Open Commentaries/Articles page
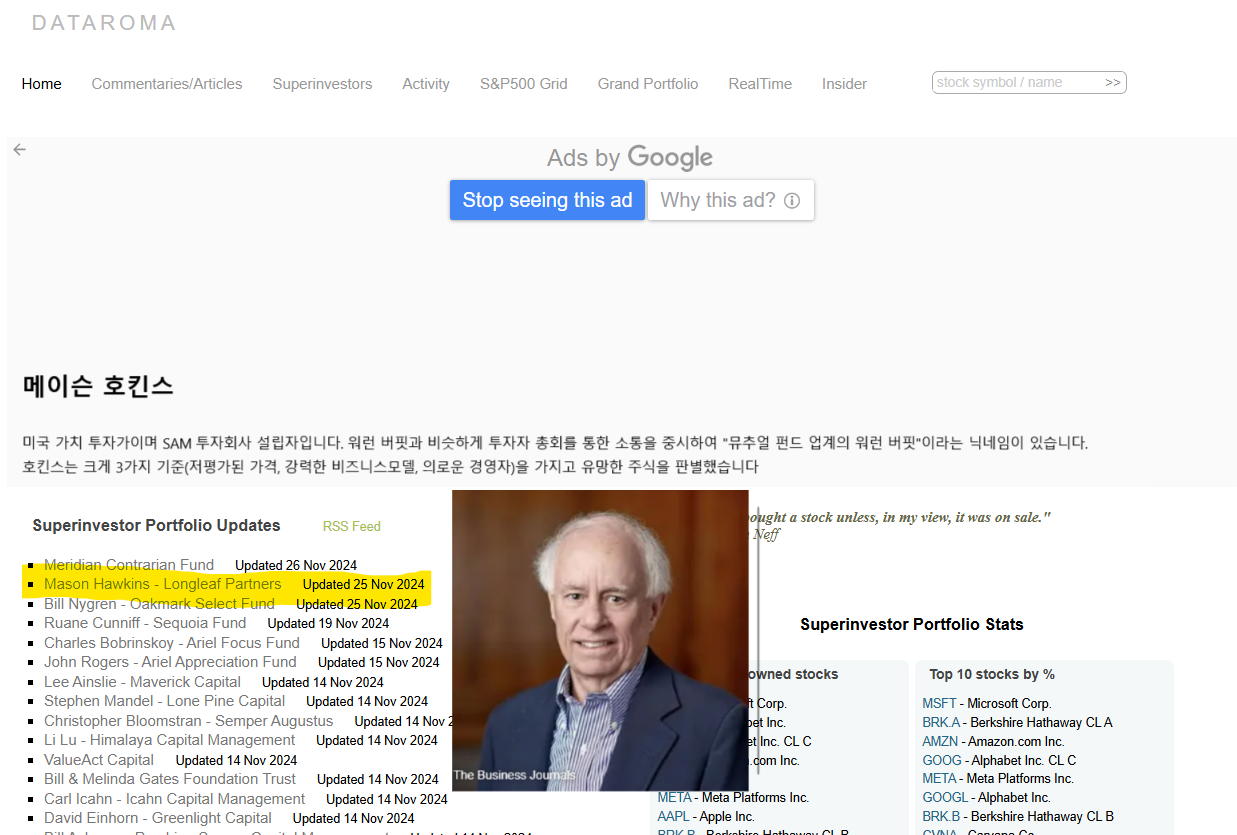Viewport: 1237px width, 835px height. [x=167, y=84]
